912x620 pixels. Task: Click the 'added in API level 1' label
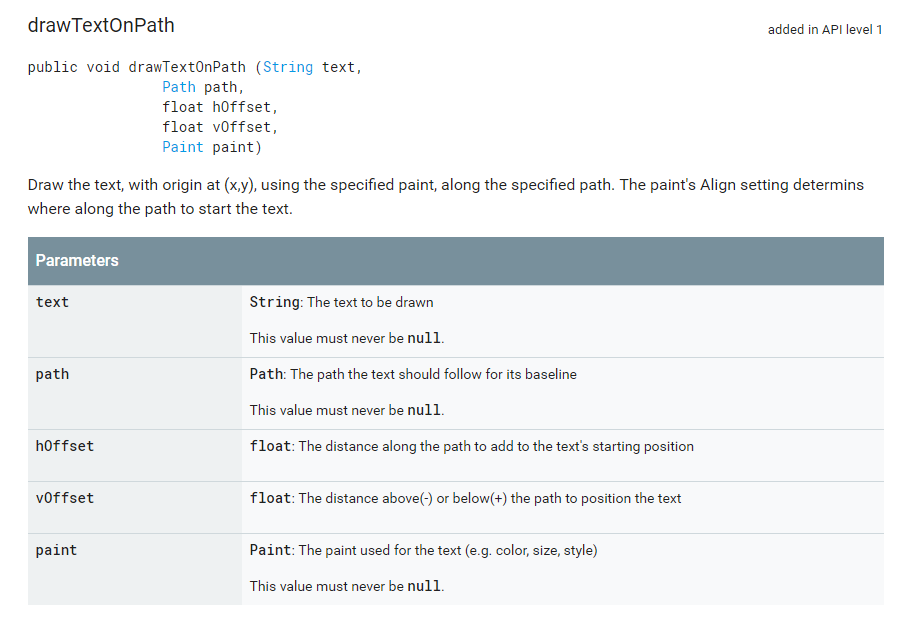point(824,29)
